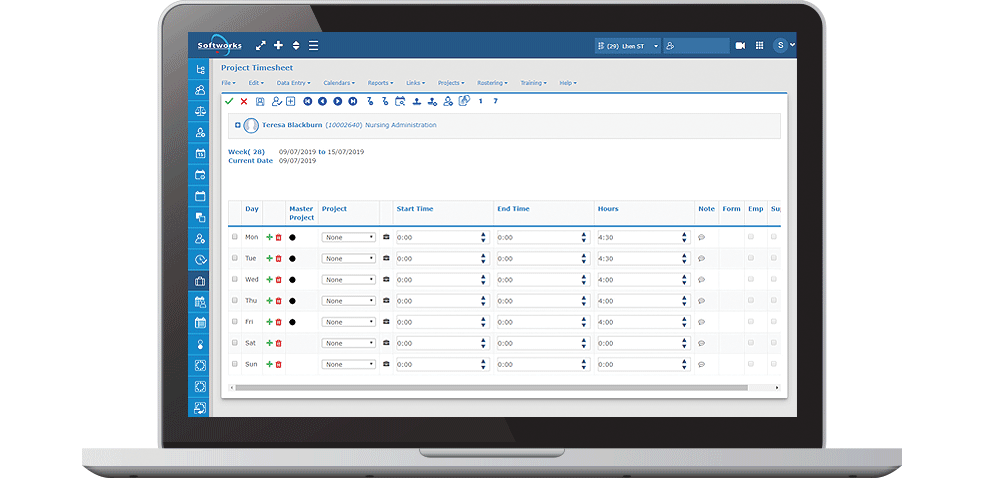Click the clock sidebar icon
The width and height of the screenshot is (984, 500).
(x=200, y=259)
